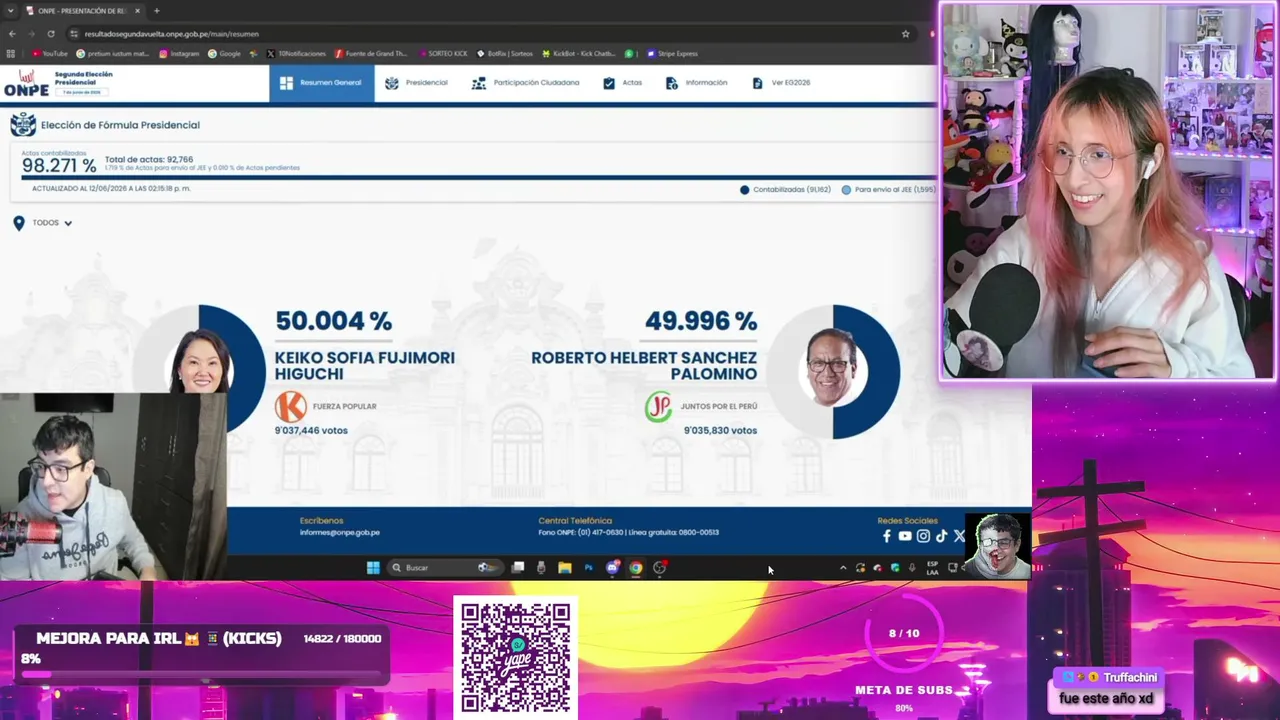Open ONPE's YouTube channel icon

point(904,536)
